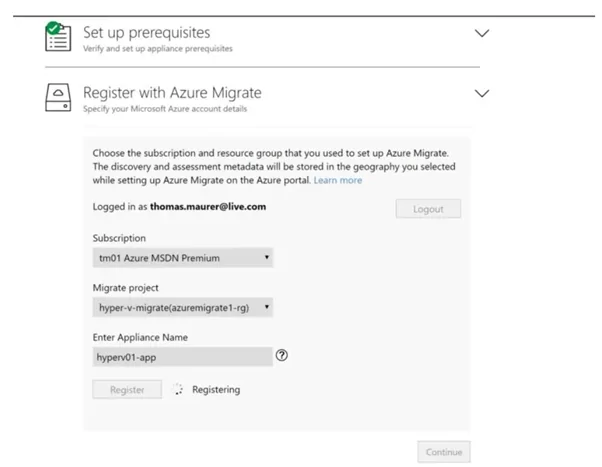Open the Subscription dropdown
The height and width of the screenshot is (467, 602).
click(183, 258)
